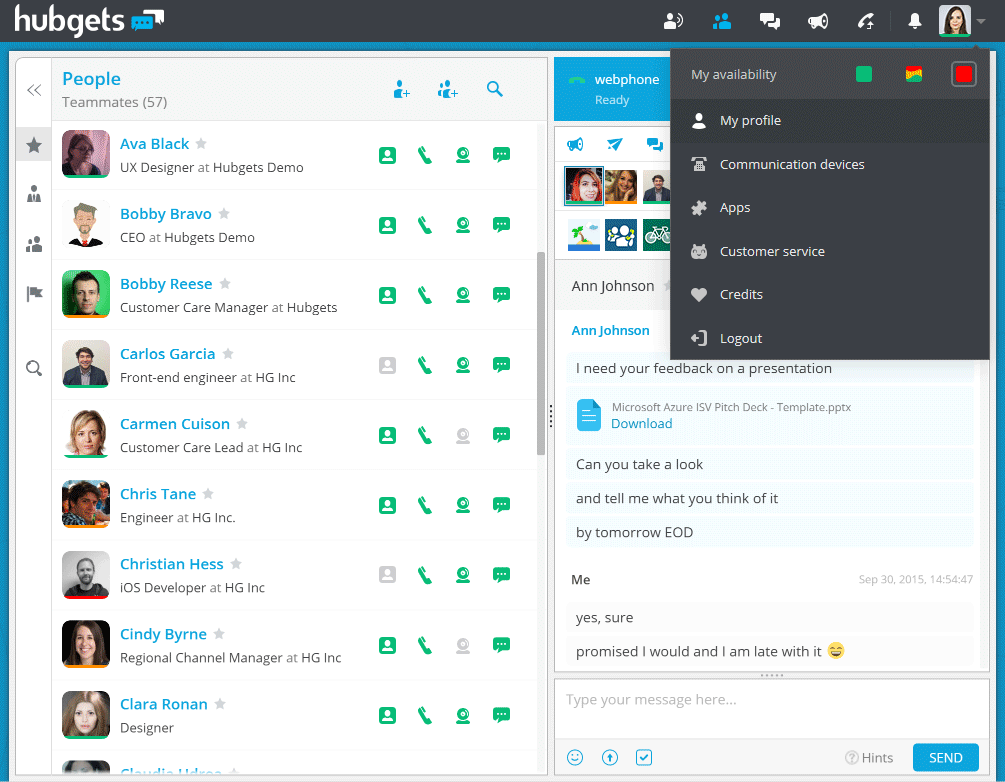Open the emoji picker in message box
Viewport: 1005px width, 782px height.
click(x=575, y=757)
